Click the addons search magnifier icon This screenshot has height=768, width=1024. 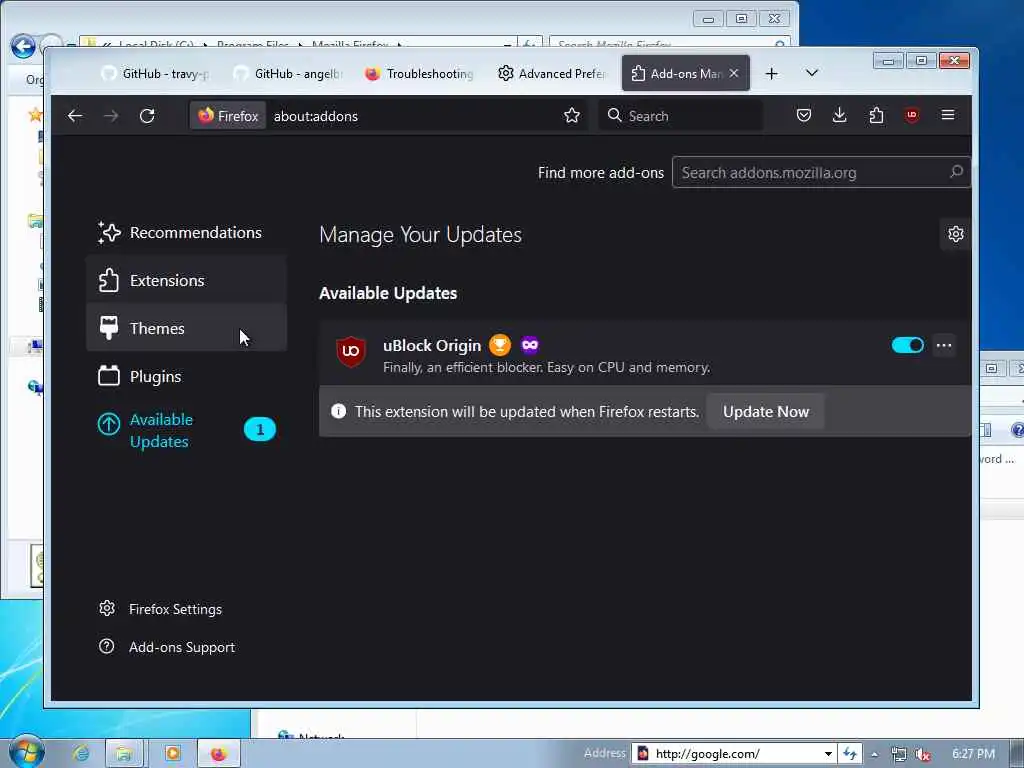coord(956,172)
